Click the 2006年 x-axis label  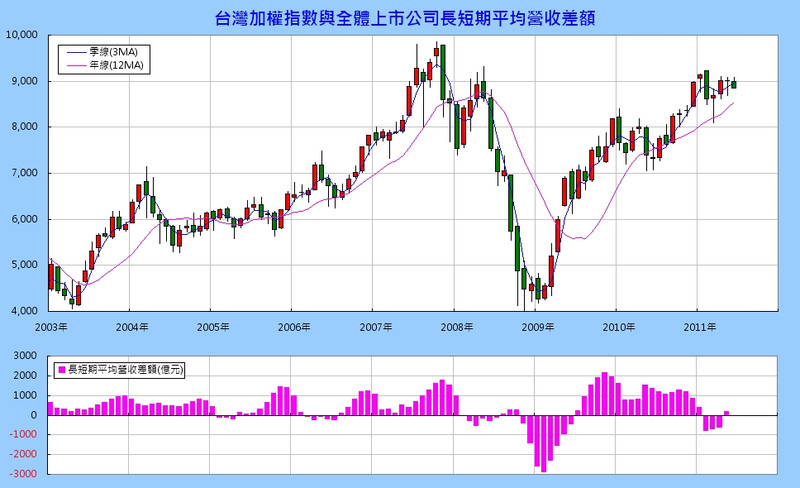(294, 327)
